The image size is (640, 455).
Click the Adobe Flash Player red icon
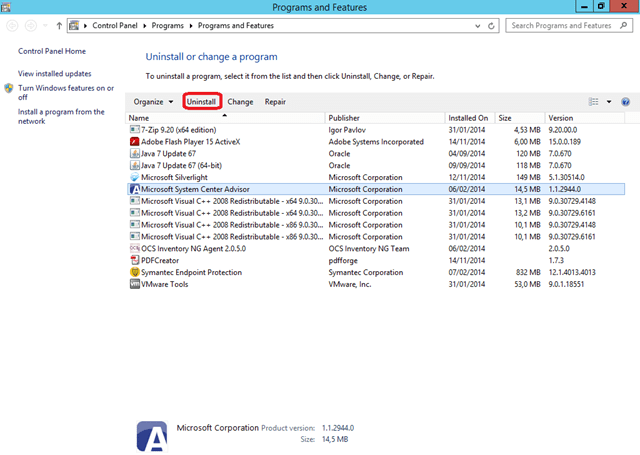tap(134, 142)
